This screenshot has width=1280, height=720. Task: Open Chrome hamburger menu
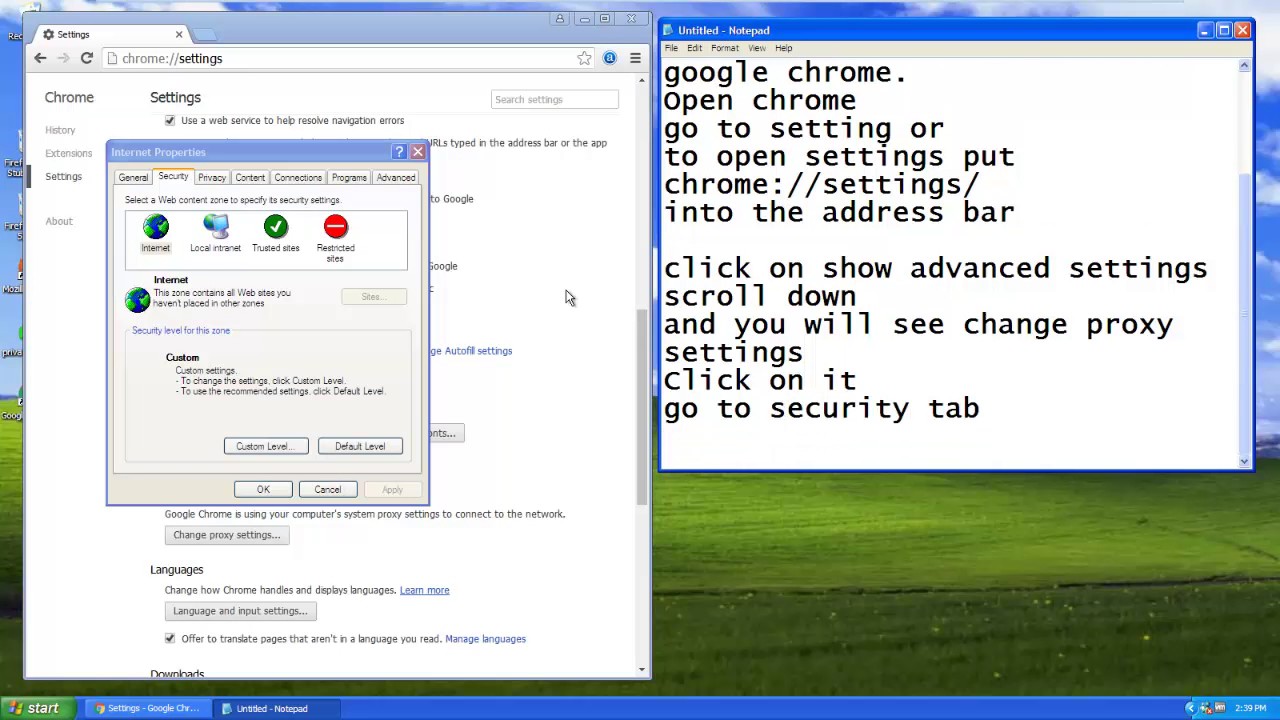(635, 58)
